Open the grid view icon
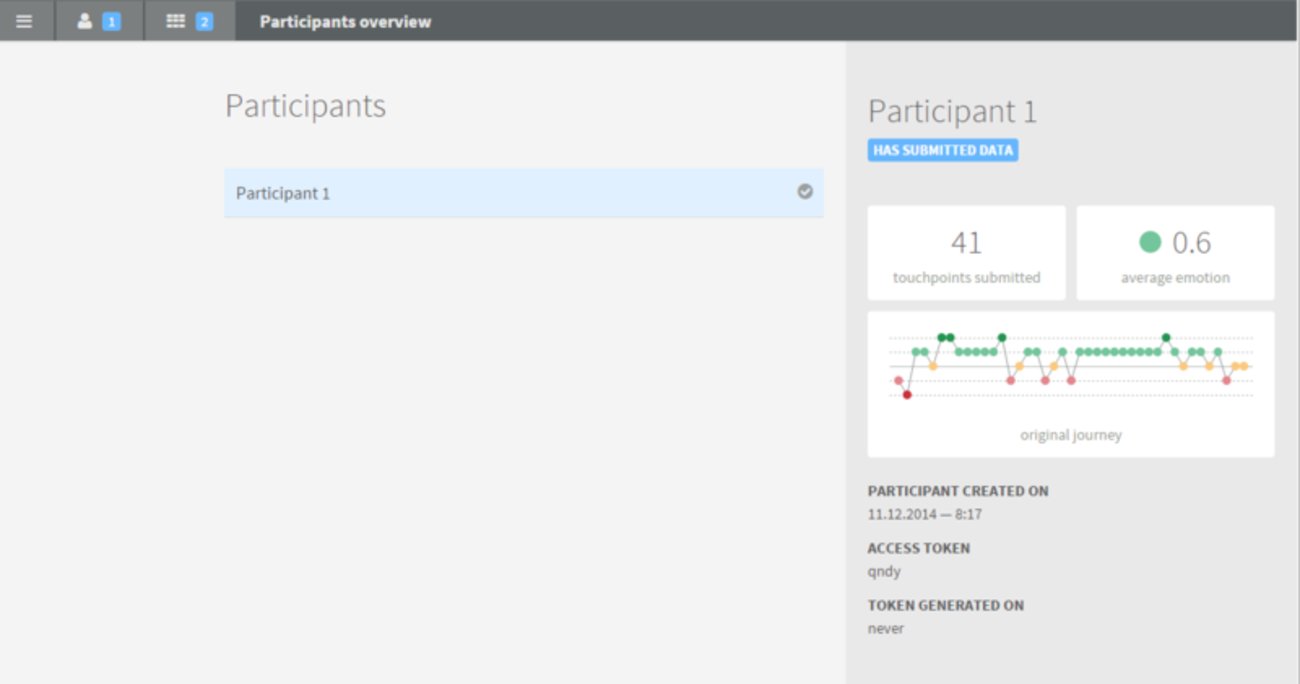Viewport: 1300px width, 684px height. click(x=175, y=21)
